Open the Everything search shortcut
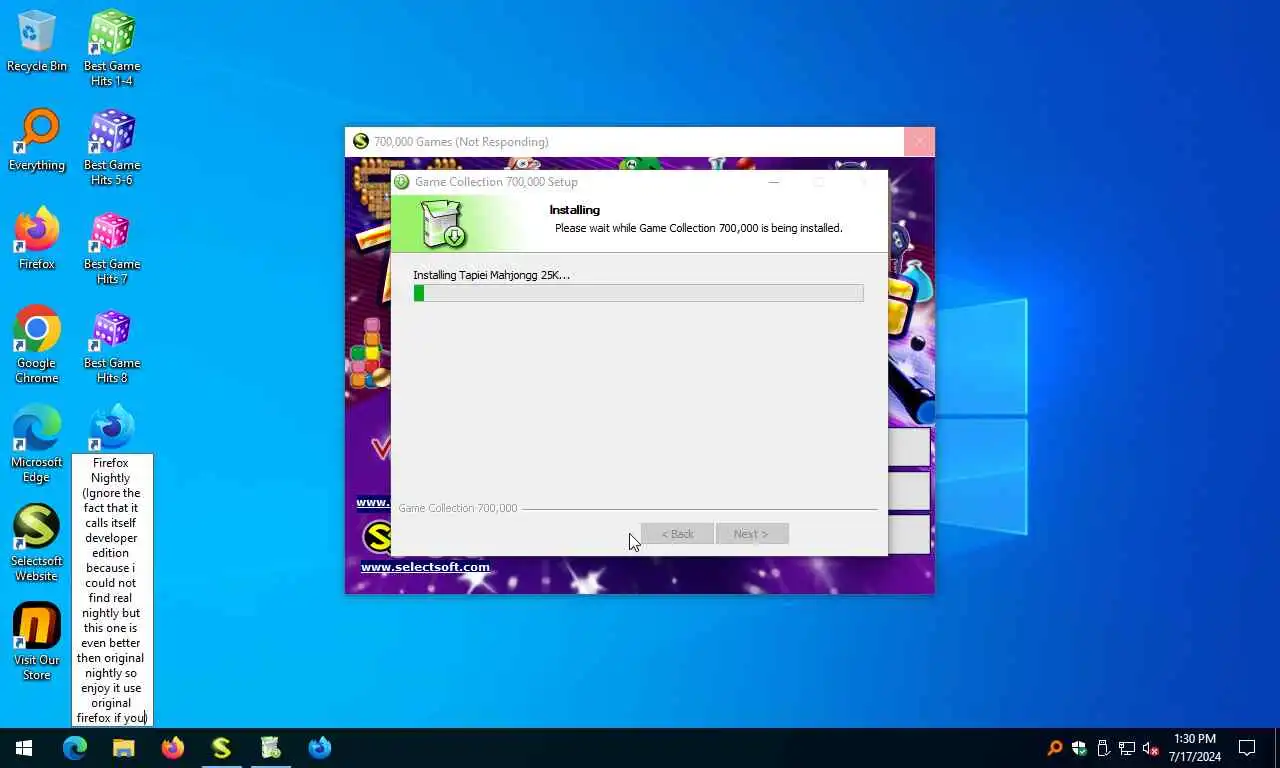Viewport: 1280px width, 768px height. tap(37, 140)
